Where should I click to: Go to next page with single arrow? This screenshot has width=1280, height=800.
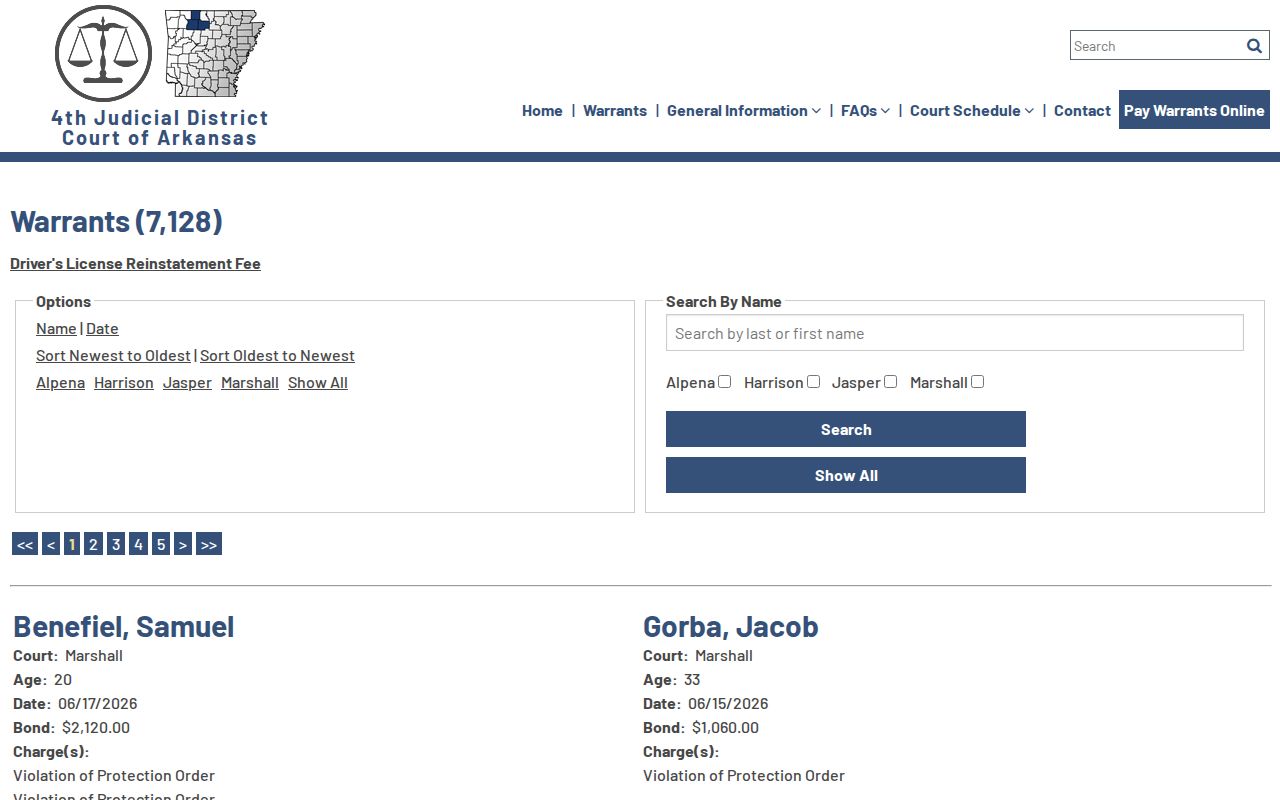click(183, 544)
